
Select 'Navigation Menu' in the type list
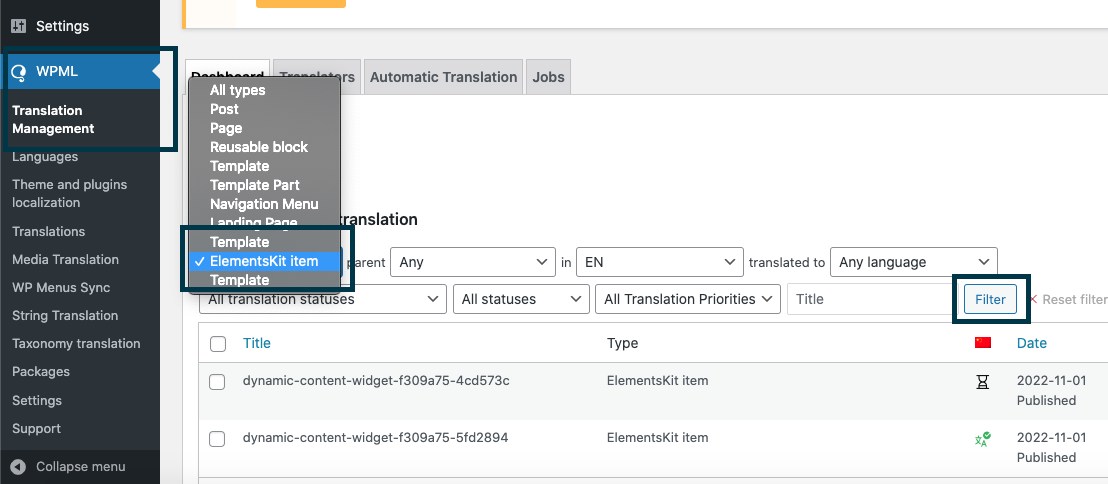[x=264, y=204]
